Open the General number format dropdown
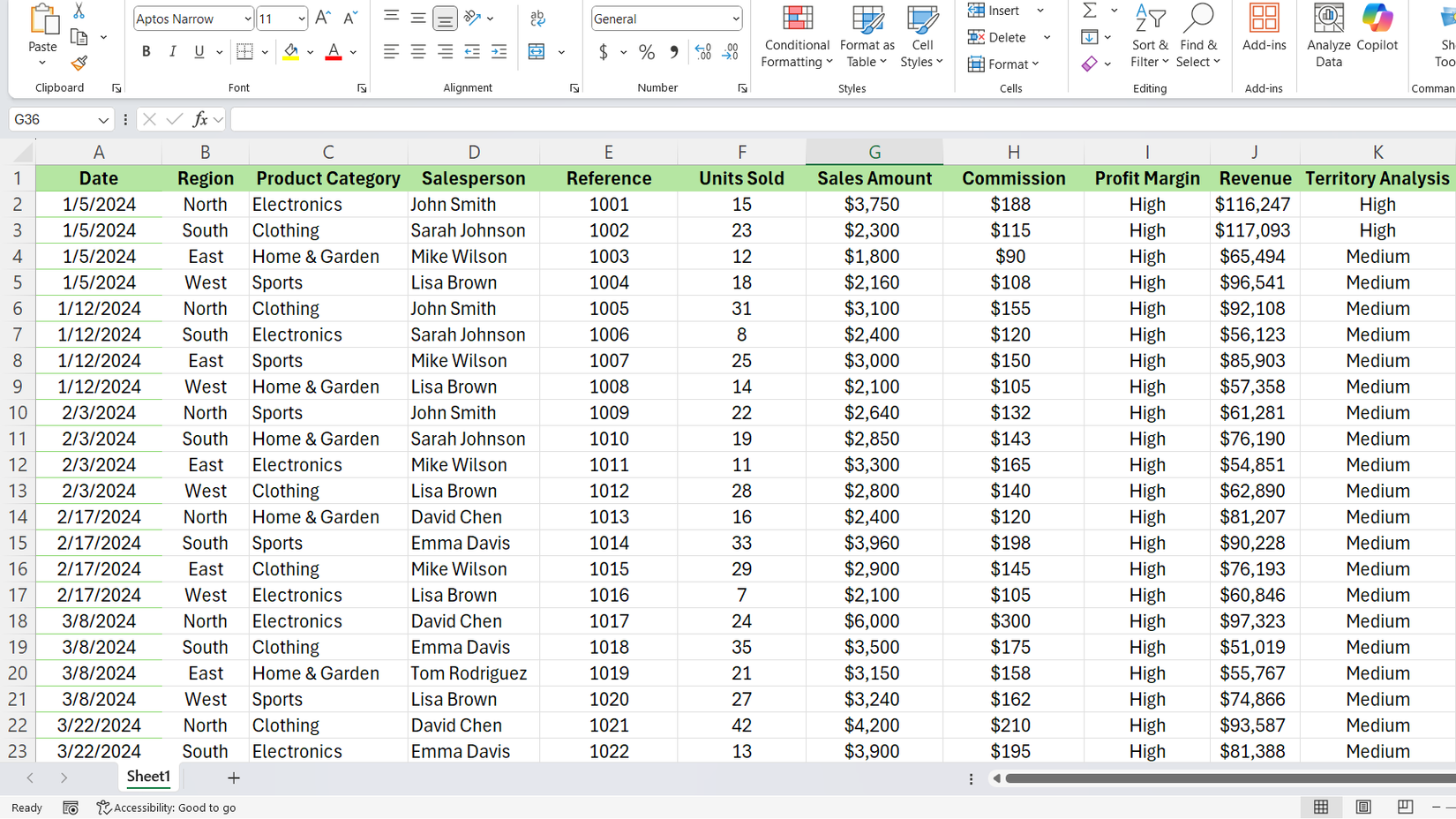1456x819 pixels. tap(735, 19)
